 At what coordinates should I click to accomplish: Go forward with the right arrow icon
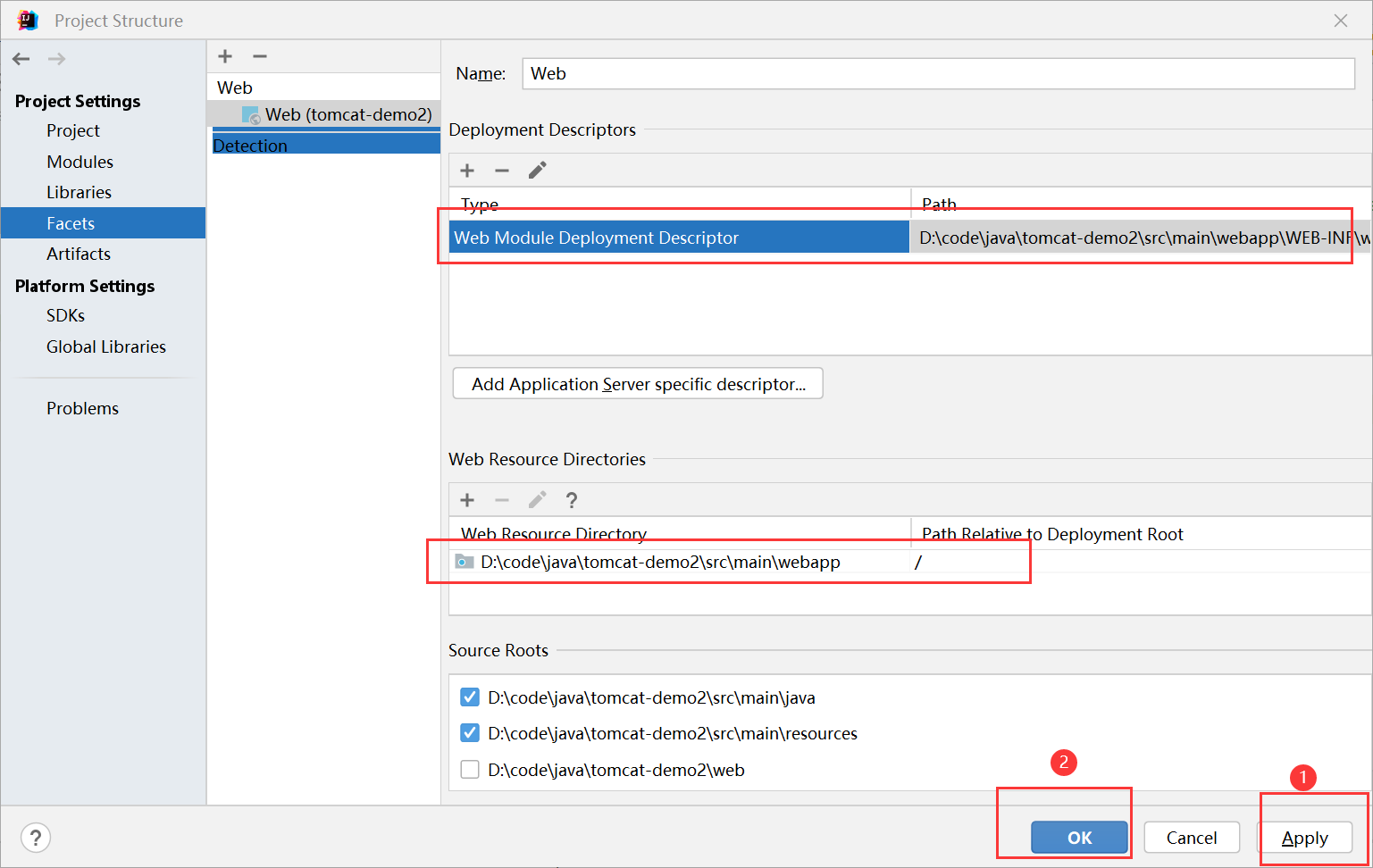(56, 59)
